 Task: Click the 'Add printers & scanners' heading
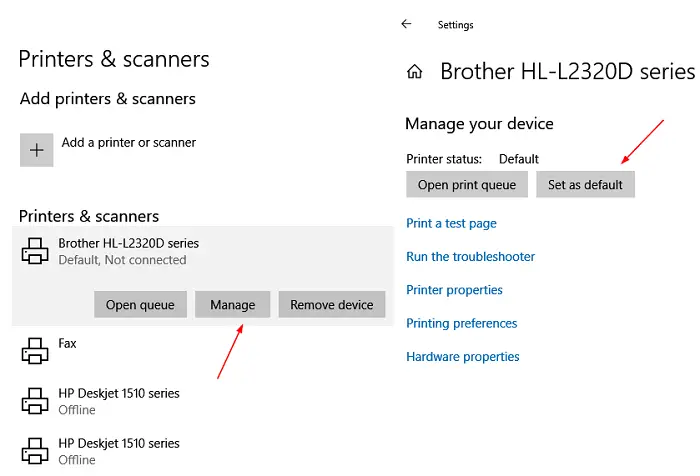coord(108,99)
